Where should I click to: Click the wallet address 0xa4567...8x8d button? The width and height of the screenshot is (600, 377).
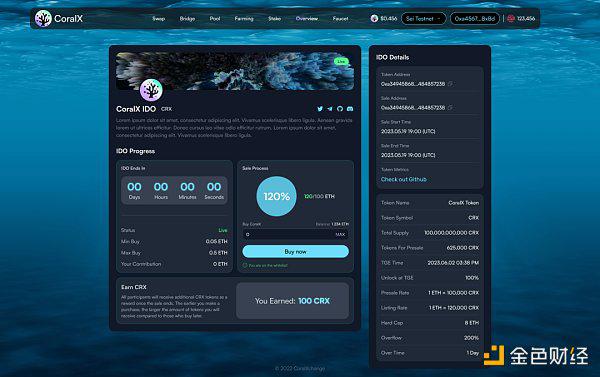[474, 18]
